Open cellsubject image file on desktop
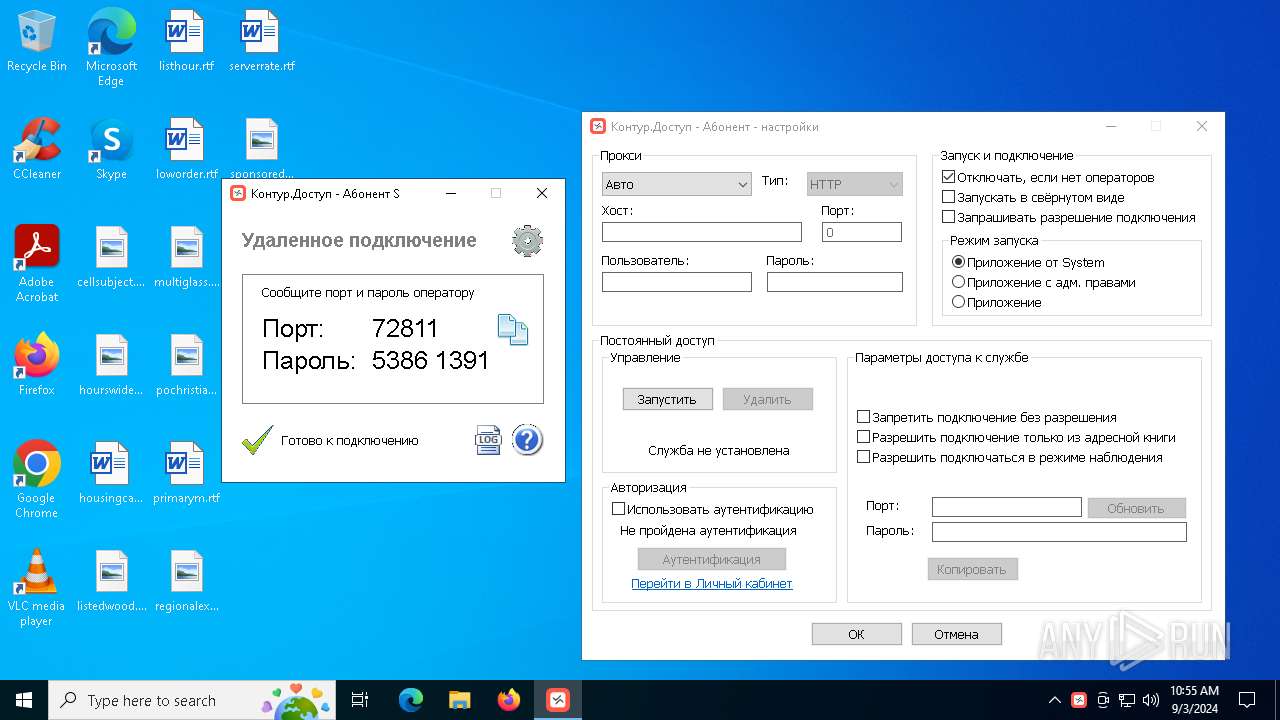 pyautogui.click(x=111, y=257)
